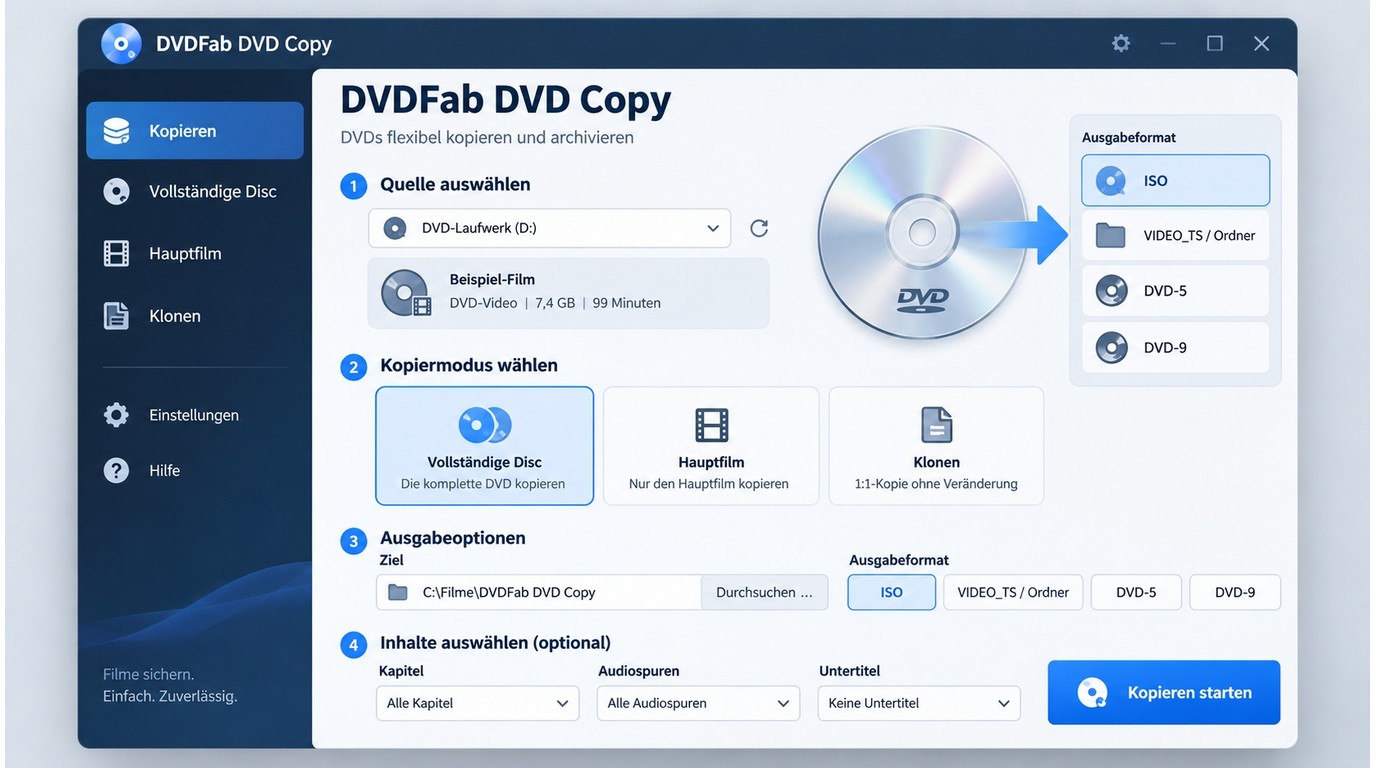The height and width of the screenshot is (768, 1376).
Task: Open the Alle Kapitel dropdown
Action: 478,703
